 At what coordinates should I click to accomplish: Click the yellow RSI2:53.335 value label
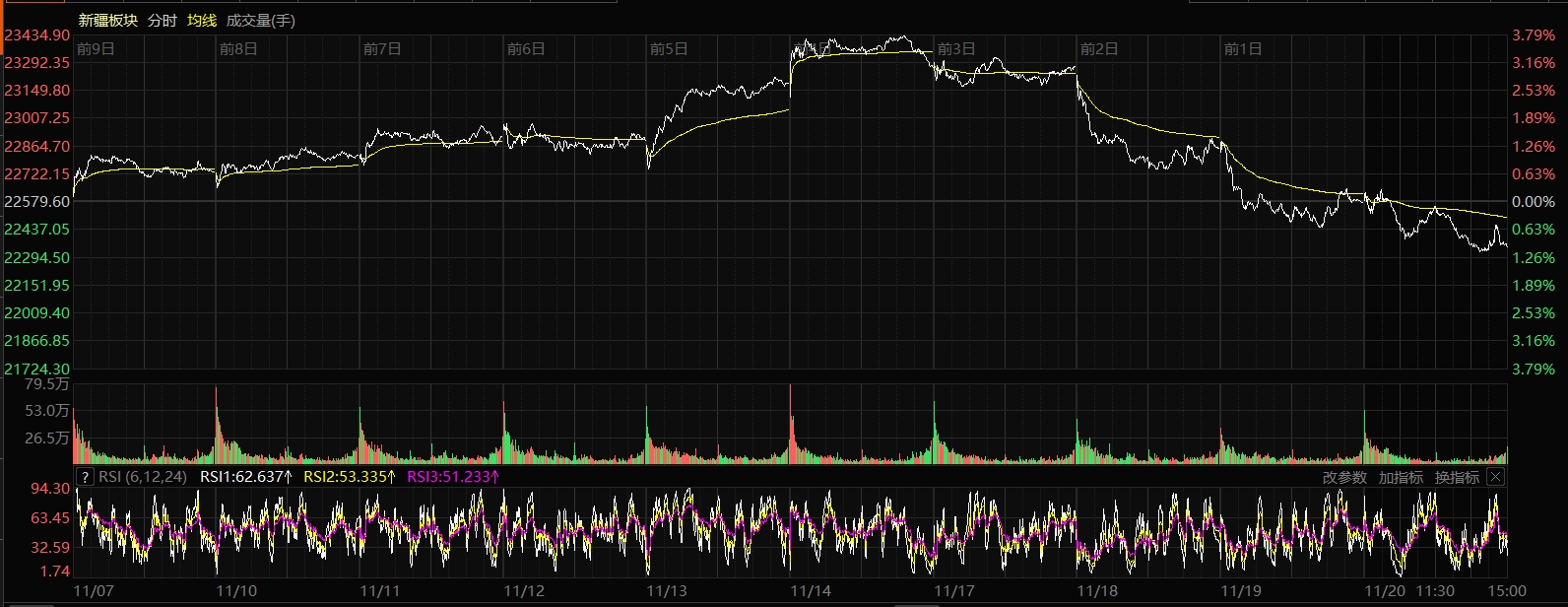tap(350, 477)
